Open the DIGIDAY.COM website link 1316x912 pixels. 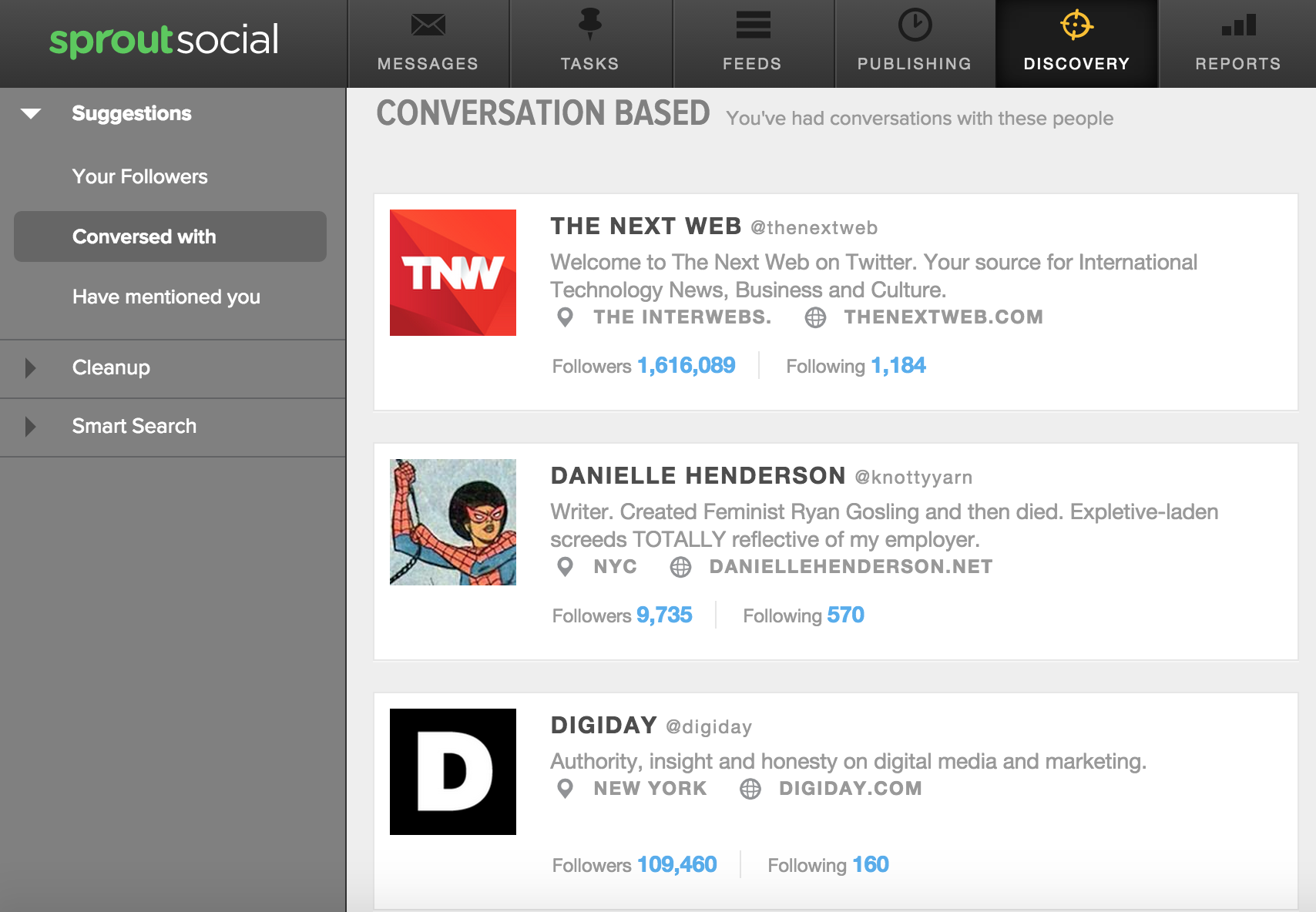pos(851,789)
